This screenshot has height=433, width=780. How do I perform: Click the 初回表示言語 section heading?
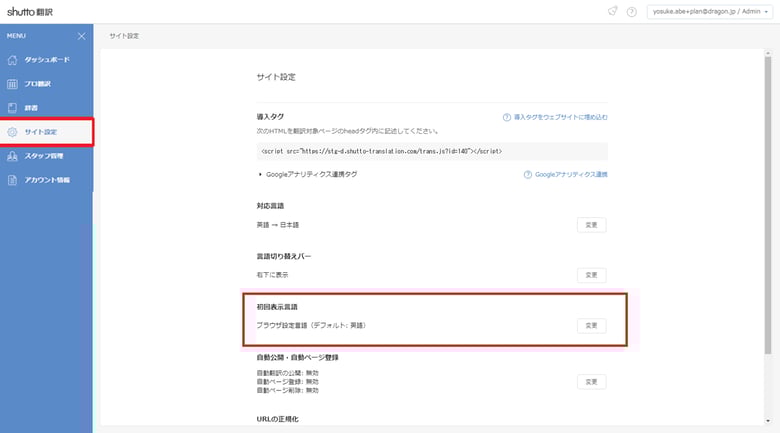pyautogui.click(x=277, y=307)
